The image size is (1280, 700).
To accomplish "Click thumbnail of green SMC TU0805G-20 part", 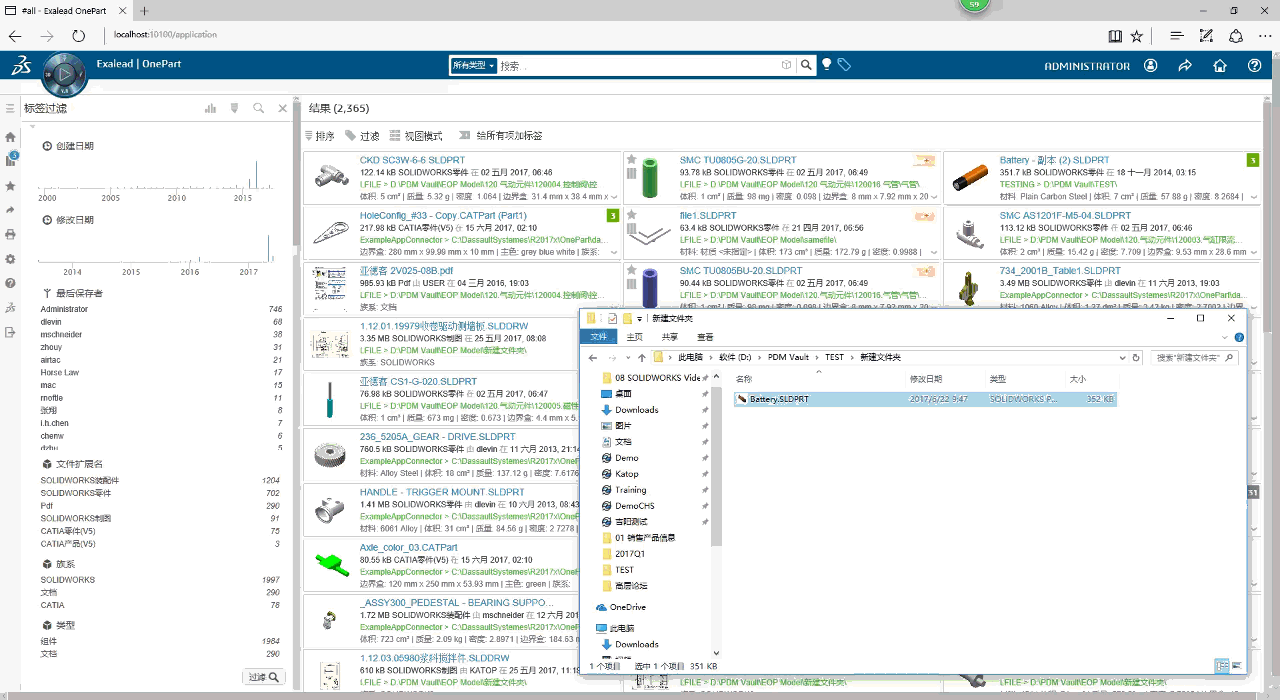I will click(x=652, y=176).
